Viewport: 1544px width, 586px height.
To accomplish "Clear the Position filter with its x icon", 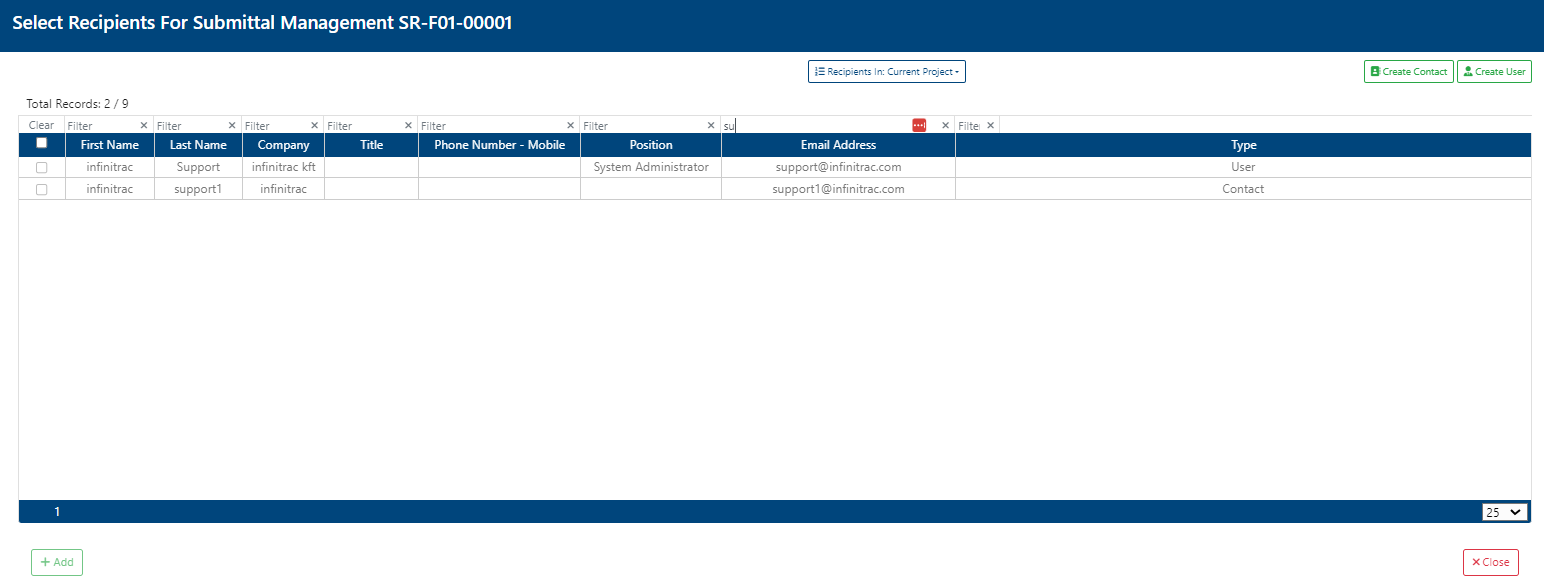I will coord(712,126).
